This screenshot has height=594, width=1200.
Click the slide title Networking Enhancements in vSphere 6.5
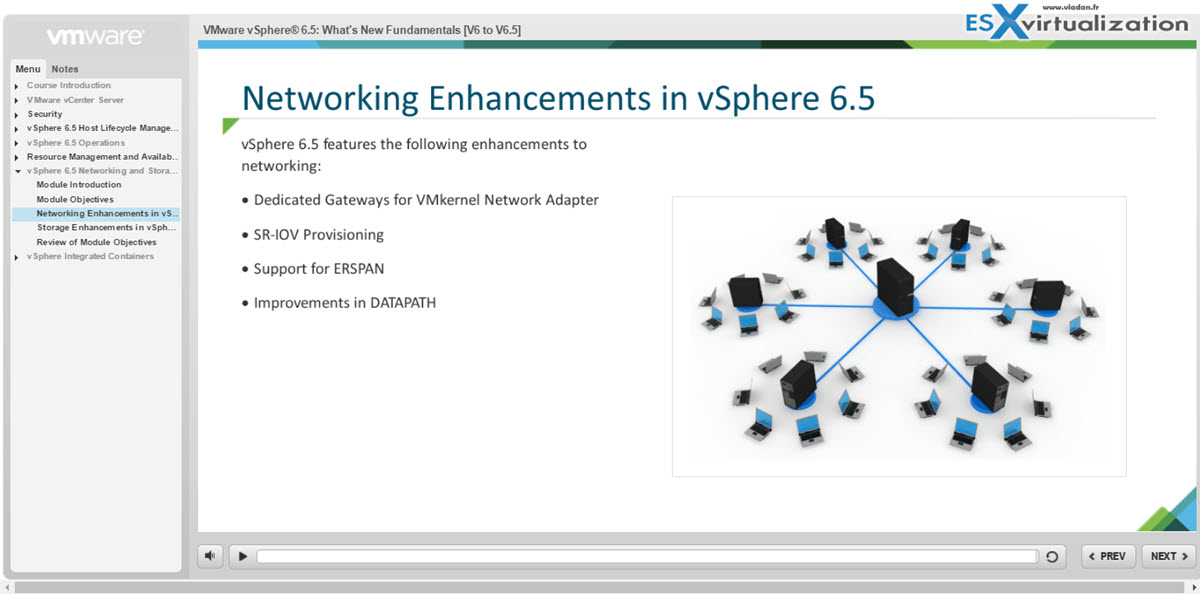click(x=558, y=98)
